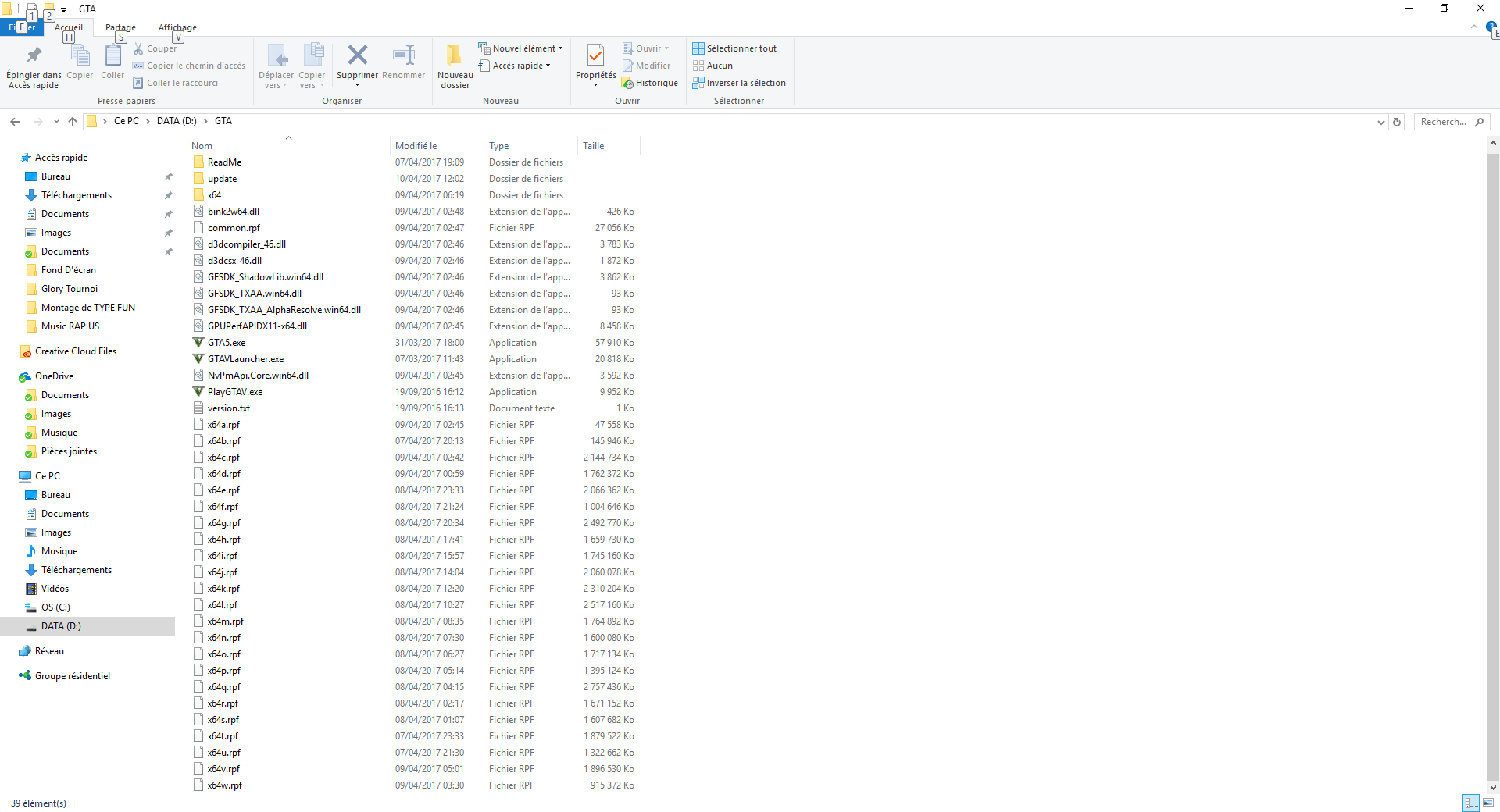This screenshot has width=1500, height=812.
Task: Click Coller le raccourci
Action: pyautogui.click(x=175, y=83)
